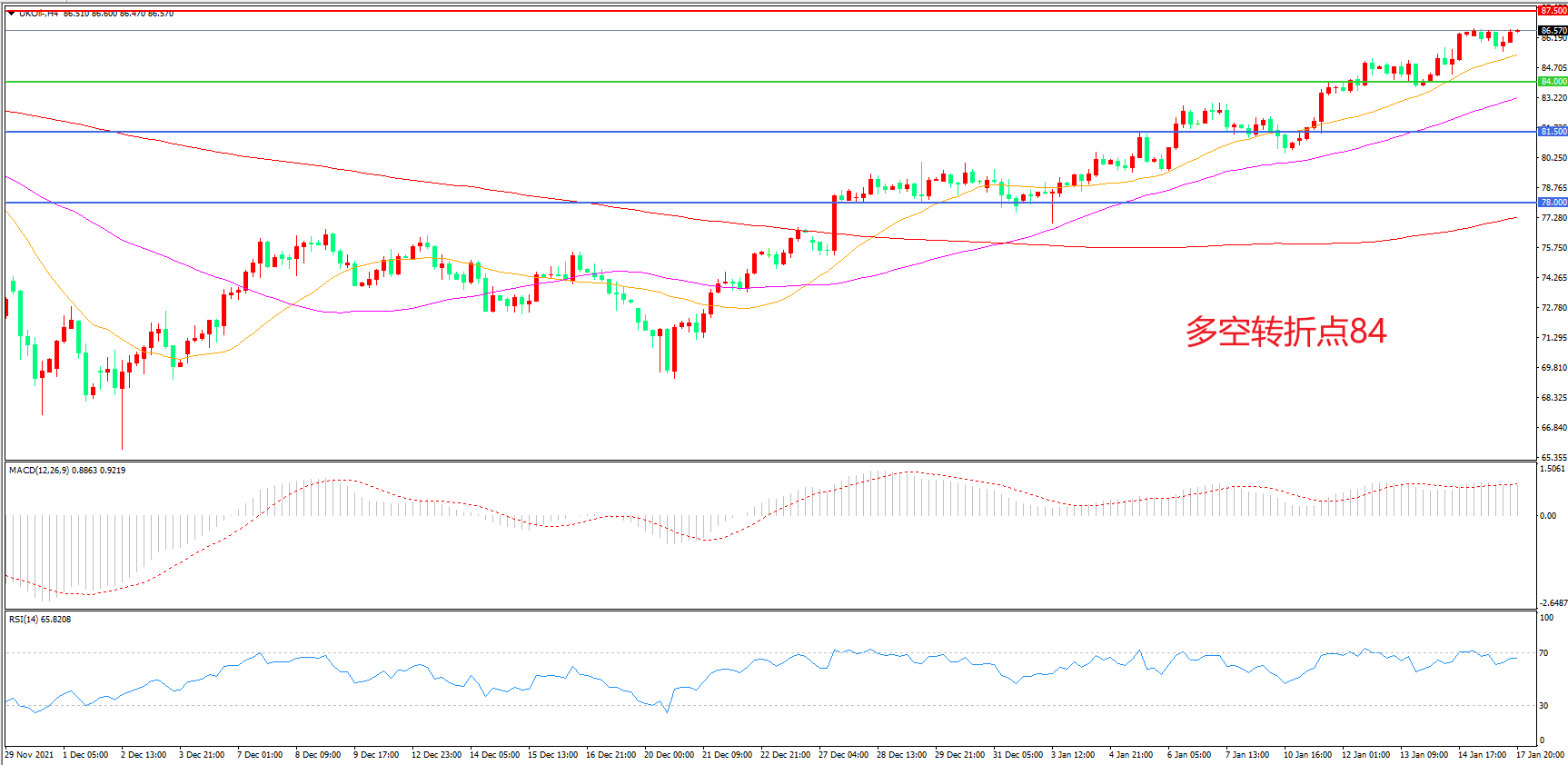Image resolution: width=1568 pixels, height=765 pixels.
Task: Click the 72.780 value on price scale
Action: (x=1553, y=308)
